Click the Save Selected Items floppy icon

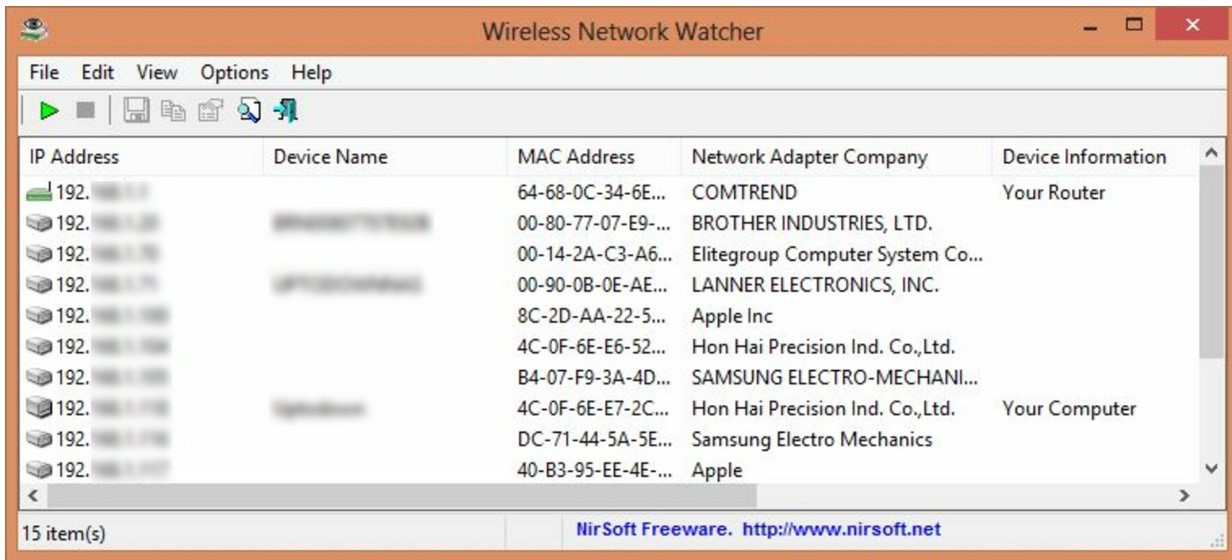(x=136, y=111)
